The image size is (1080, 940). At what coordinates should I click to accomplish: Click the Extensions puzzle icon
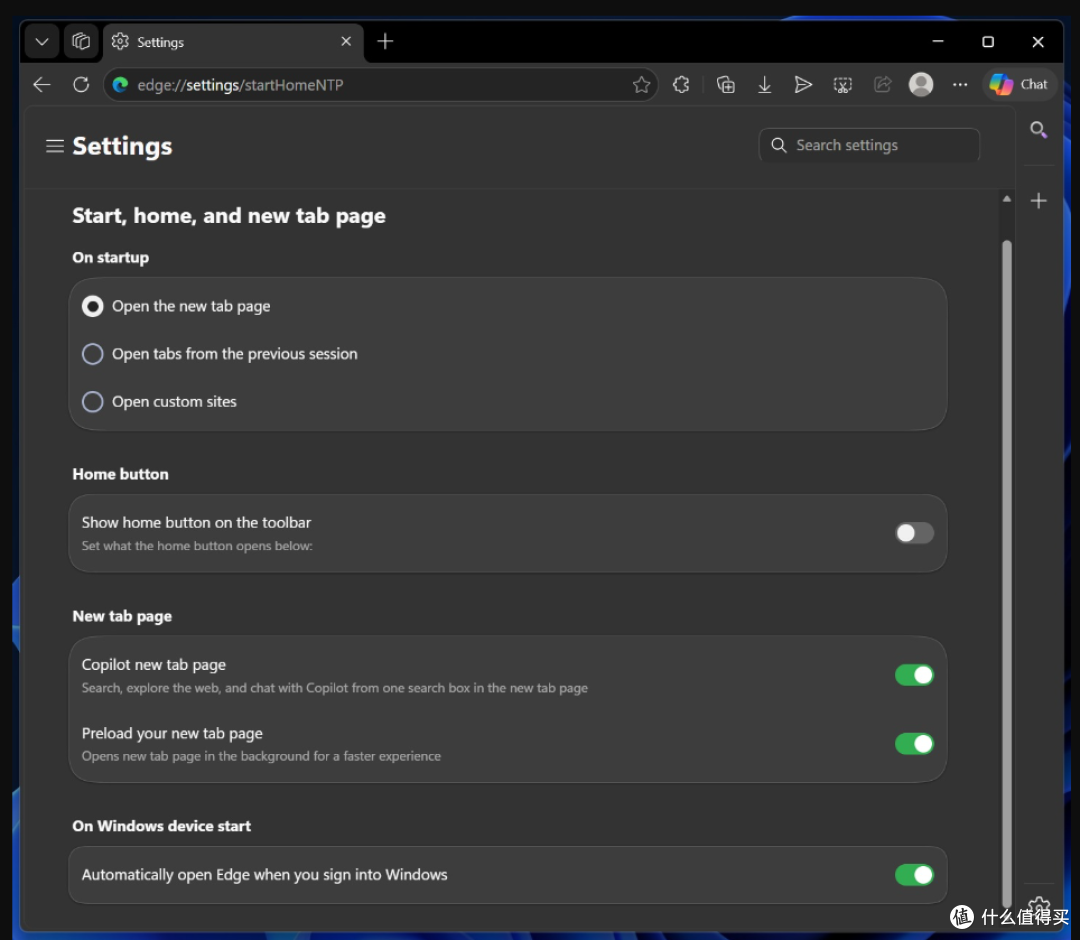[681, 85]
